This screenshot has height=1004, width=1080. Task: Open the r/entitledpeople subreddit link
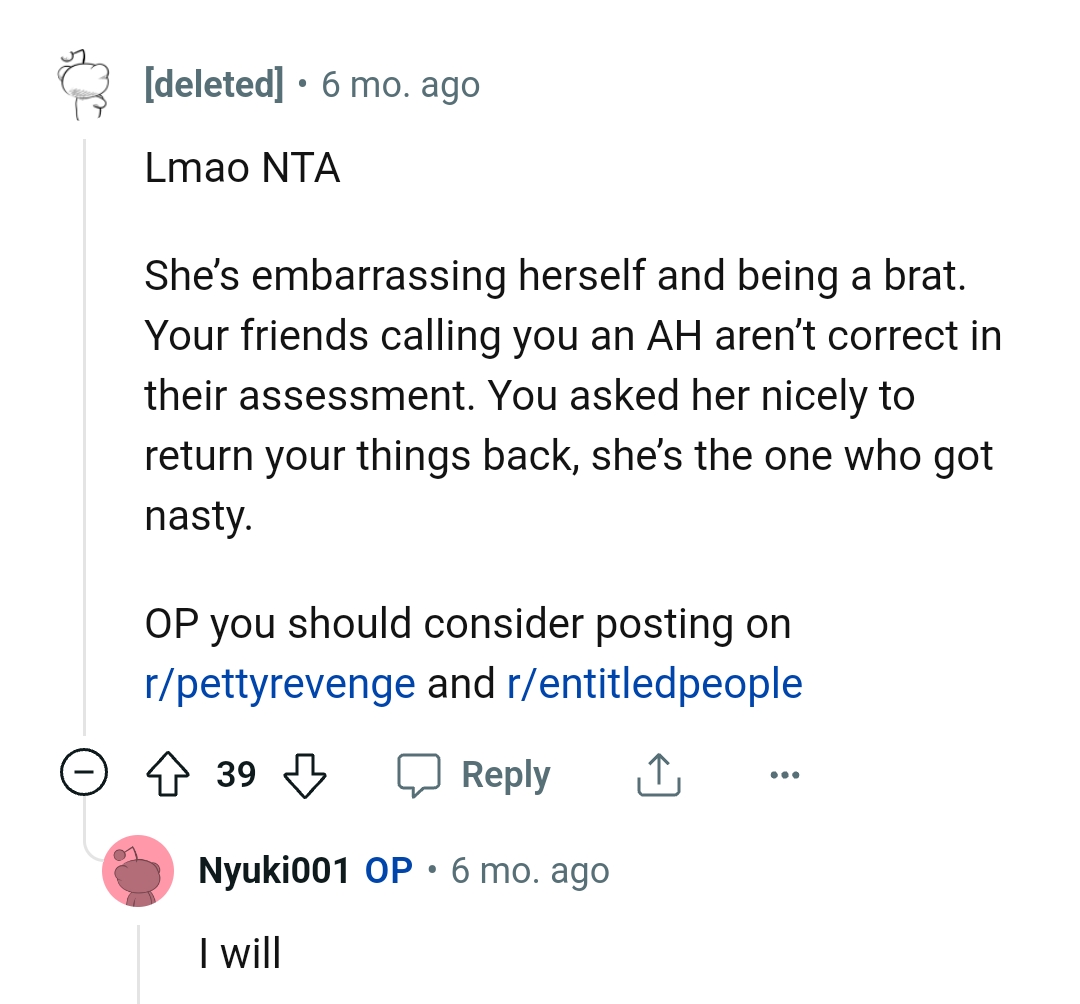pyautogui.click(x=651, y=683)
